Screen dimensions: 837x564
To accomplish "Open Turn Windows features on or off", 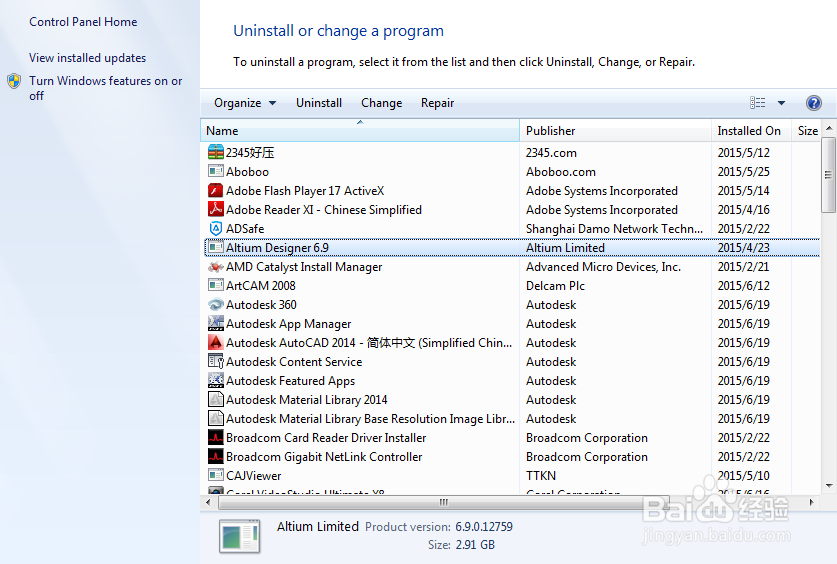I will pos(106,88).
